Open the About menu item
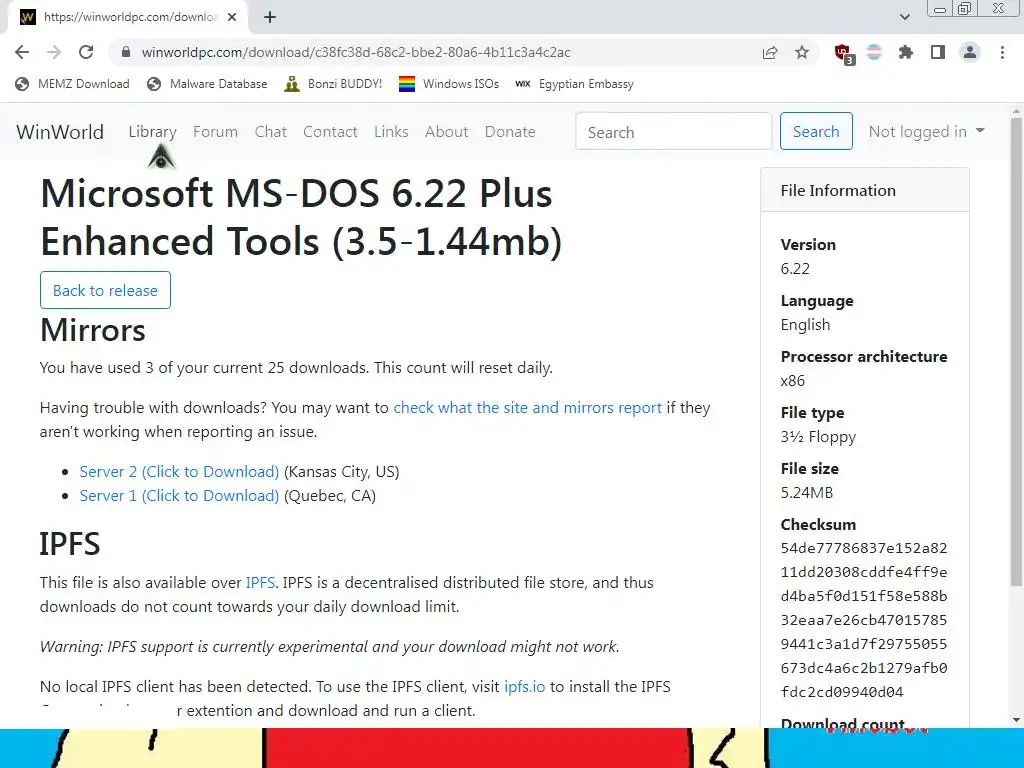This screenshot has width=1024, height=768. [x=447, y=131]
